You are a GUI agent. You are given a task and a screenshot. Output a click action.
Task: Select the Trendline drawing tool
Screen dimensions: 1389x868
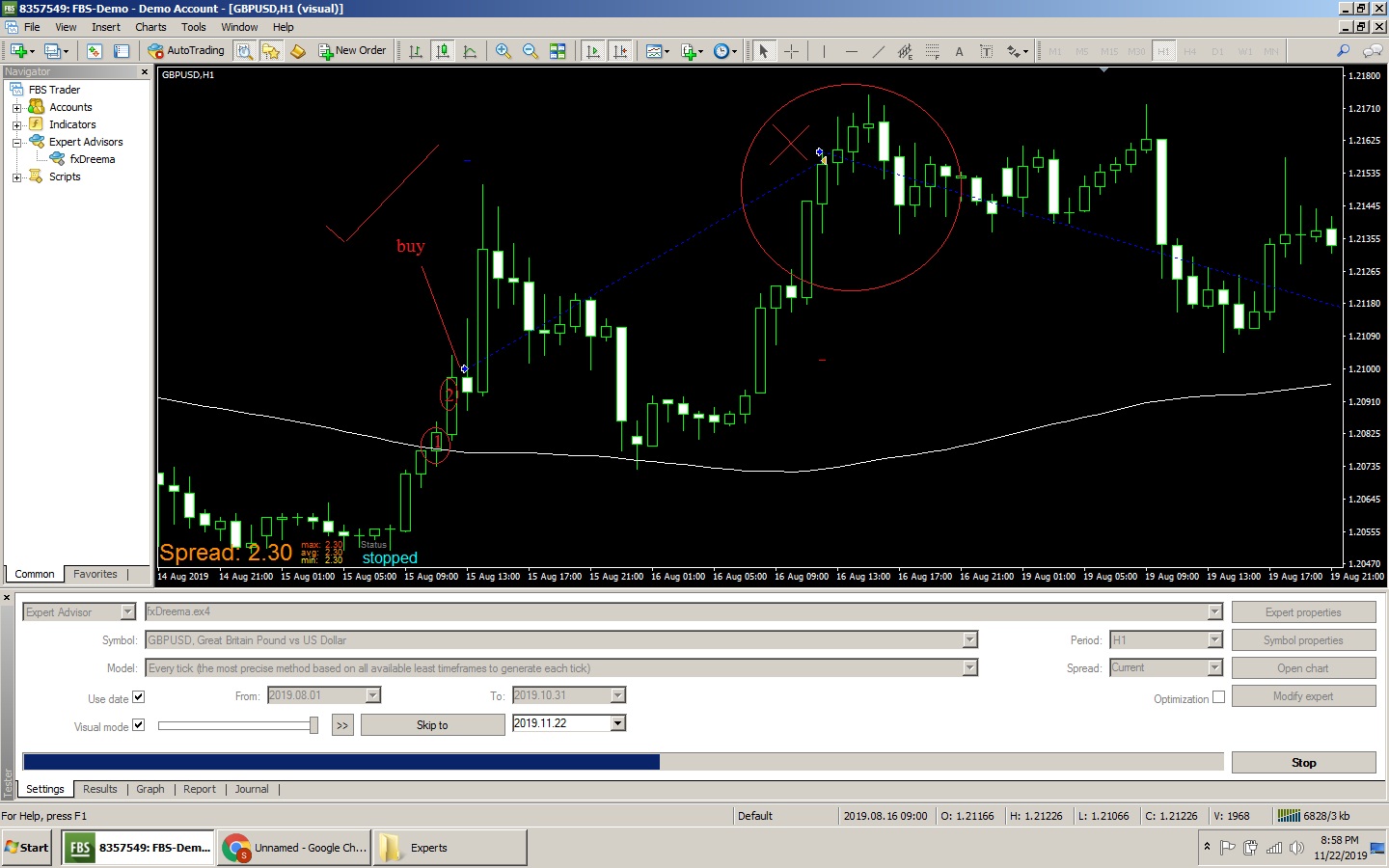878,51
